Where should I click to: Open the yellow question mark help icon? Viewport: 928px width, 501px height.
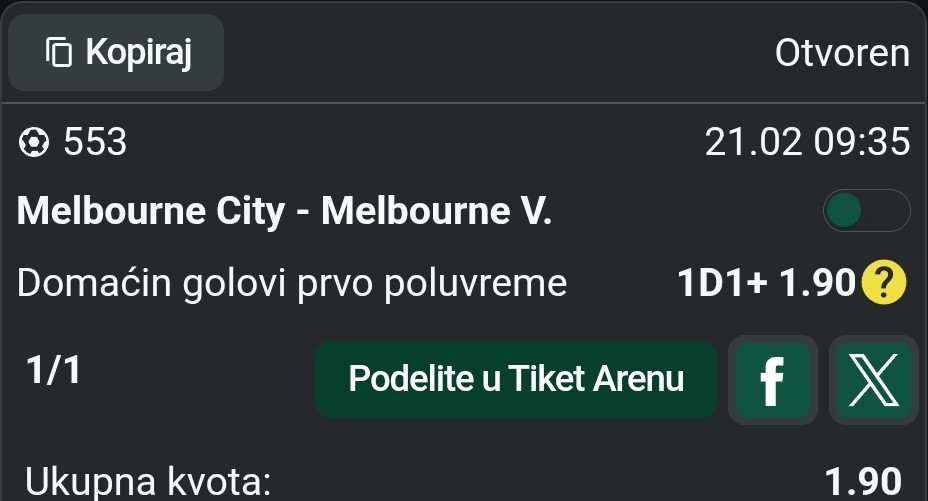coord(883,285)
